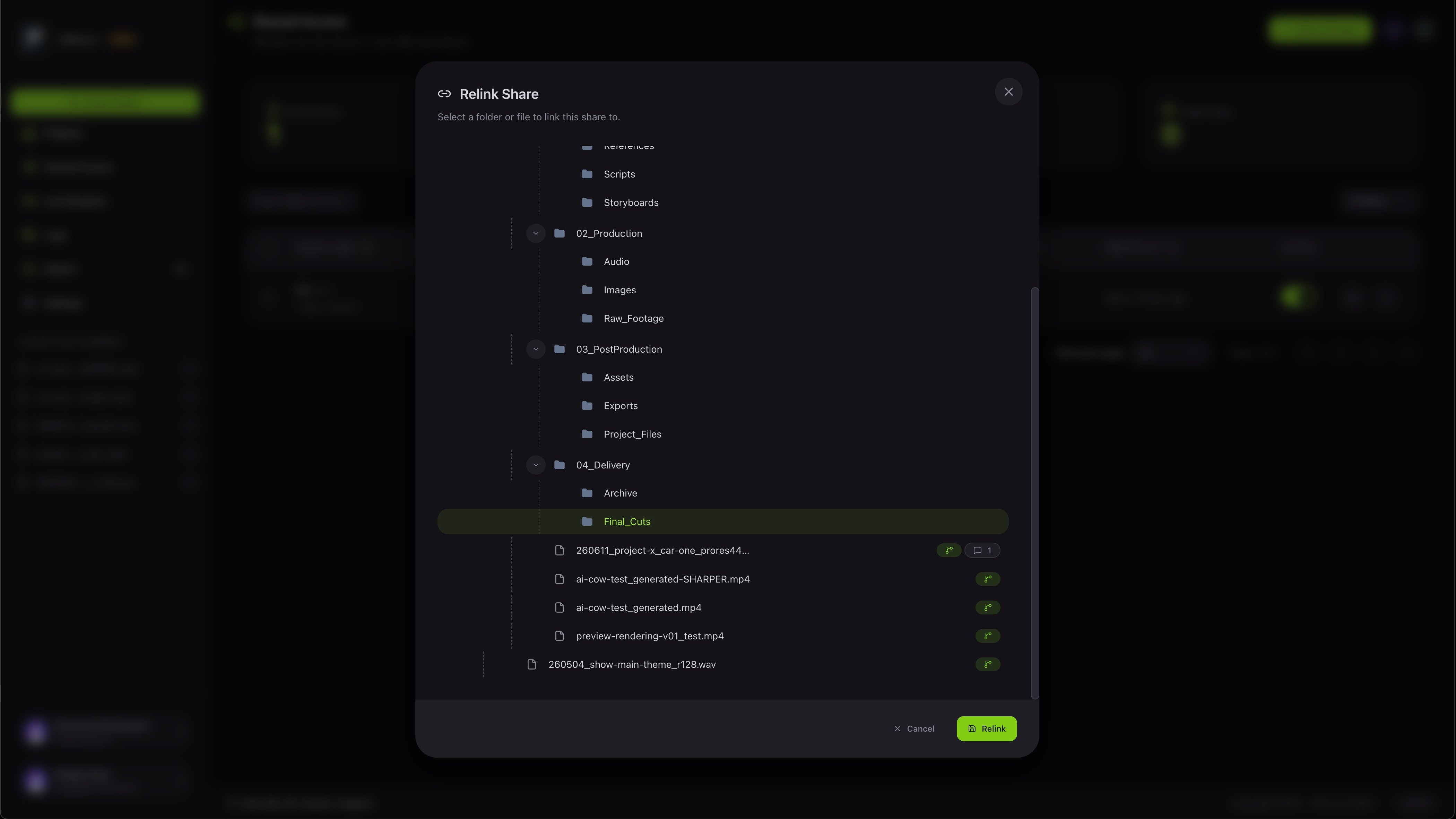Image resolution: width=1456 pixels, height=819 pixels.
Task: Click the 03_PostProduction folder icon
Action: [x=560, y=349]
